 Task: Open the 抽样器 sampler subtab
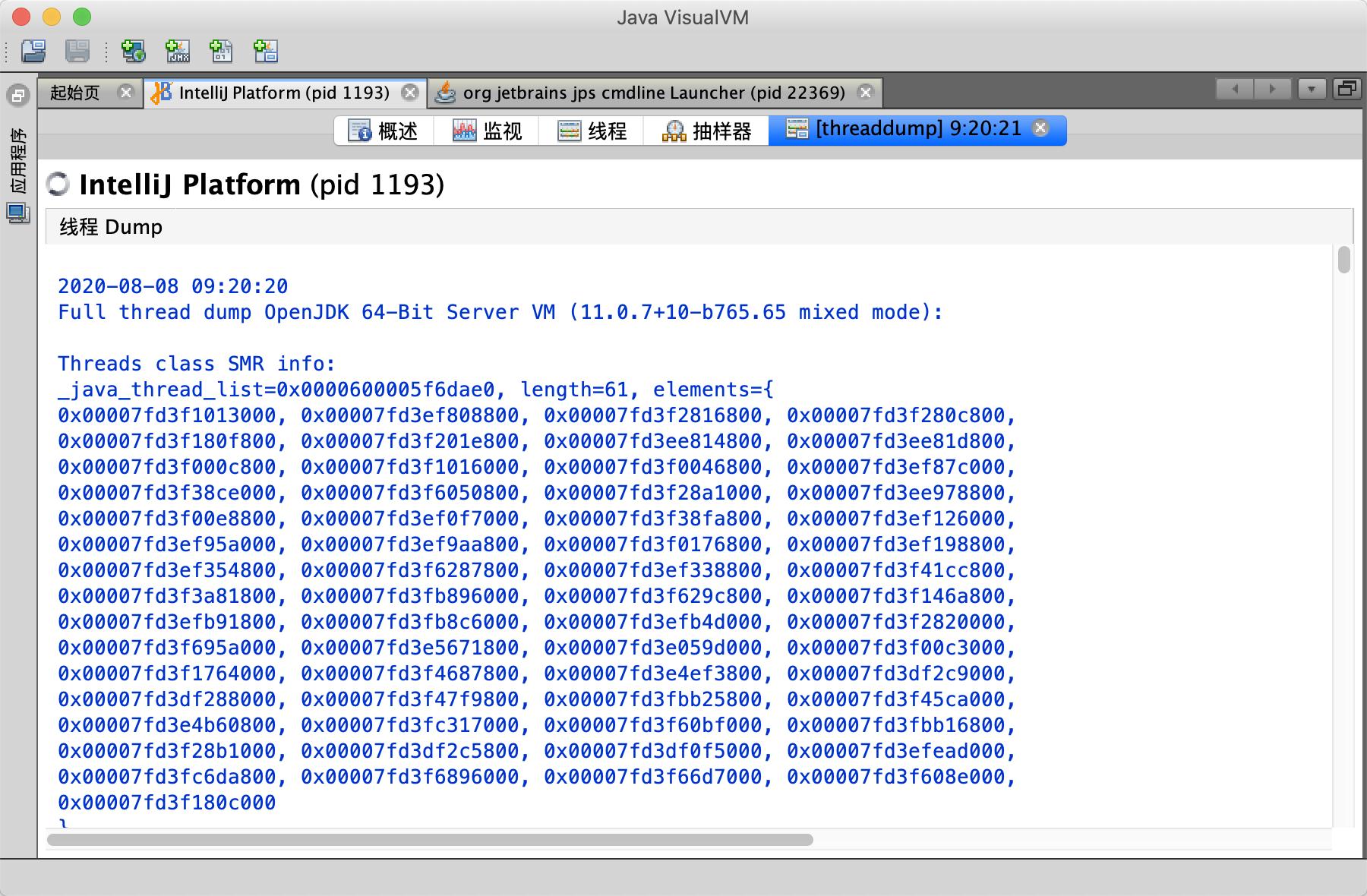706,131
